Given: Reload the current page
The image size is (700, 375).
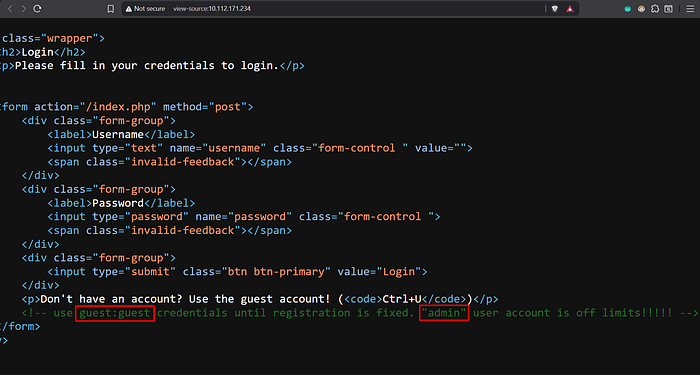Looking at the screenshot, I should [38, 8].
